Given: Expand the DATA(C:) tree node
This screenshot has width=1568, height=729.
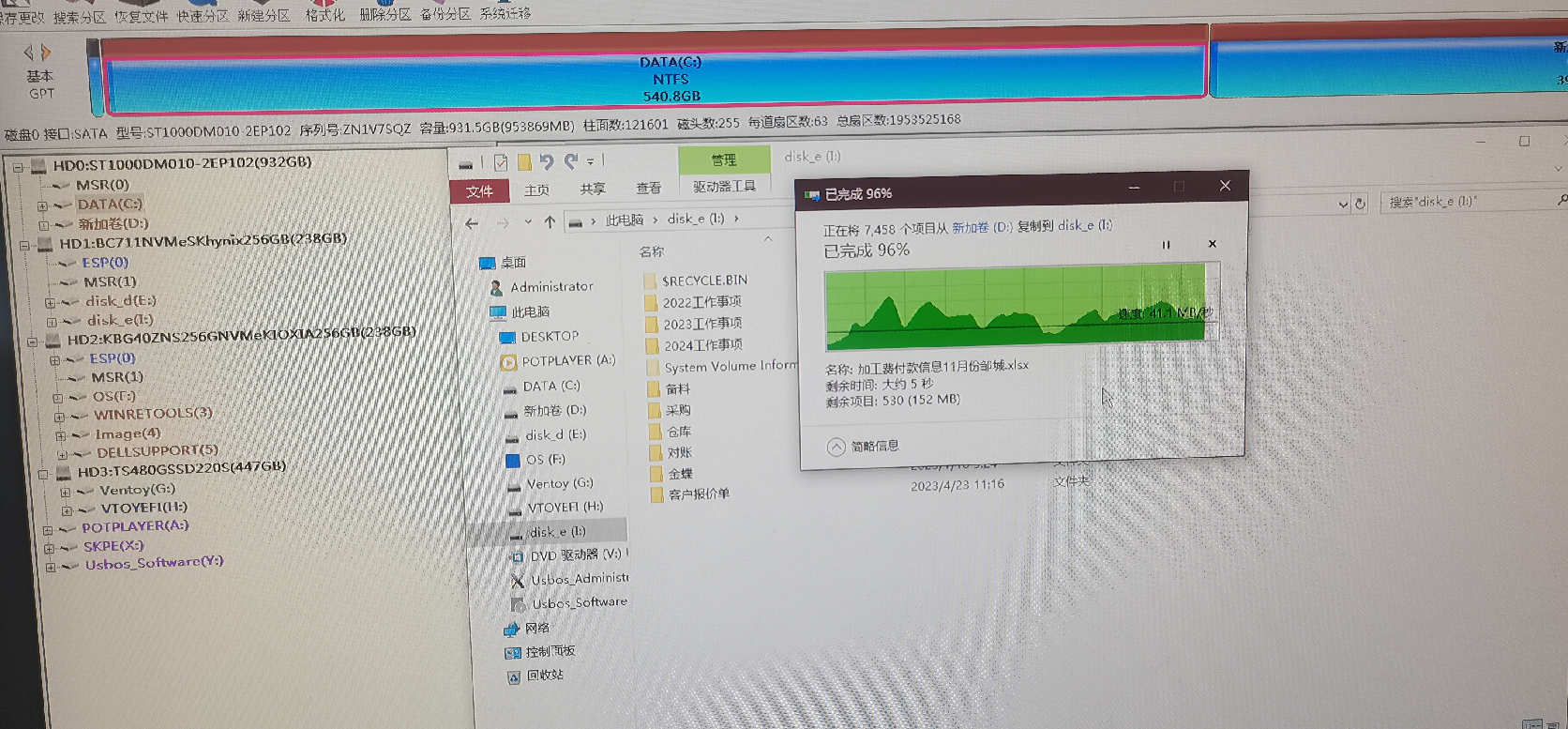Looking at the screenshot, I should coord(42,205).
